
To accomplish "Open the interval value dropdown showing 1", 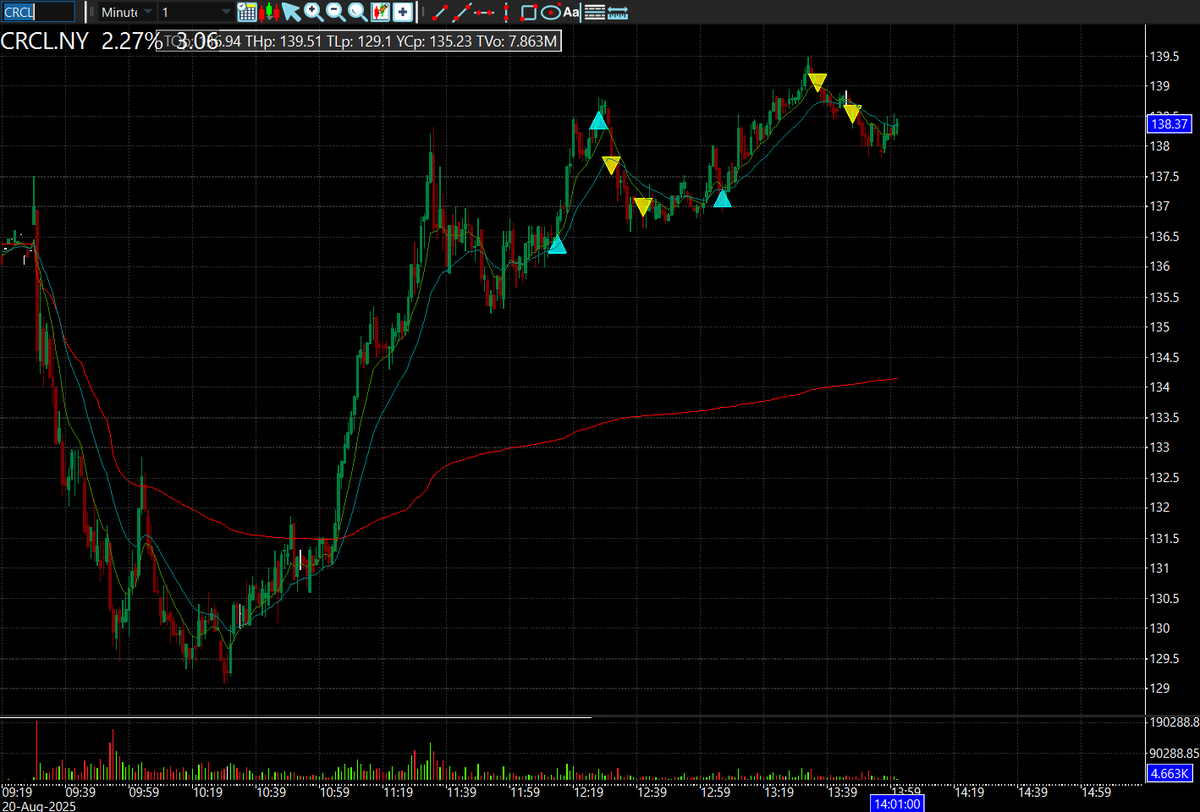I will pyautogui.click(x=195, y=12).
